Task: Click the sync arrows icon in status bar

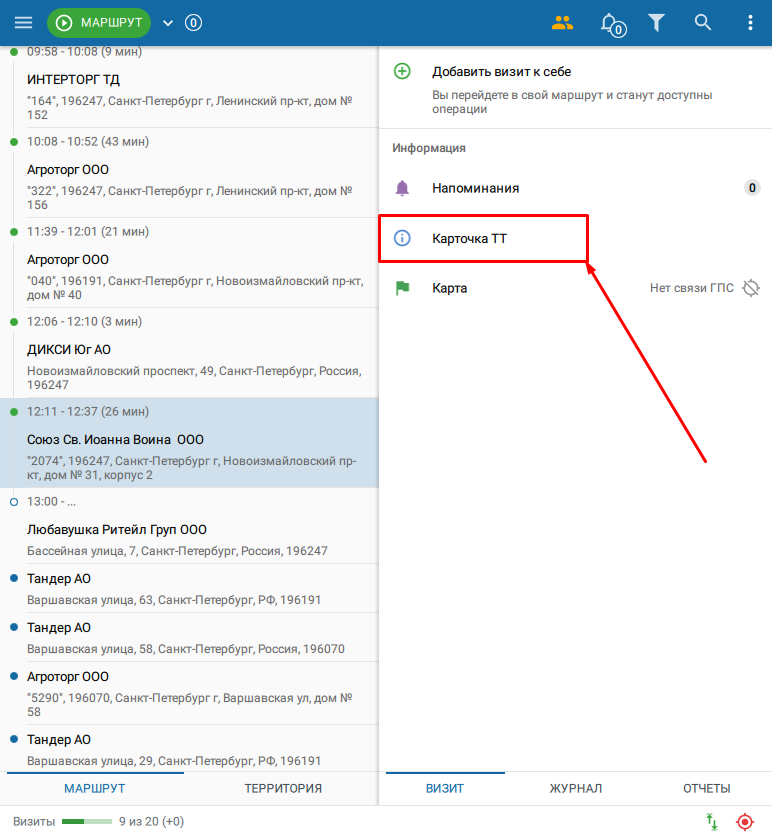Action: (x=712, y=822)
